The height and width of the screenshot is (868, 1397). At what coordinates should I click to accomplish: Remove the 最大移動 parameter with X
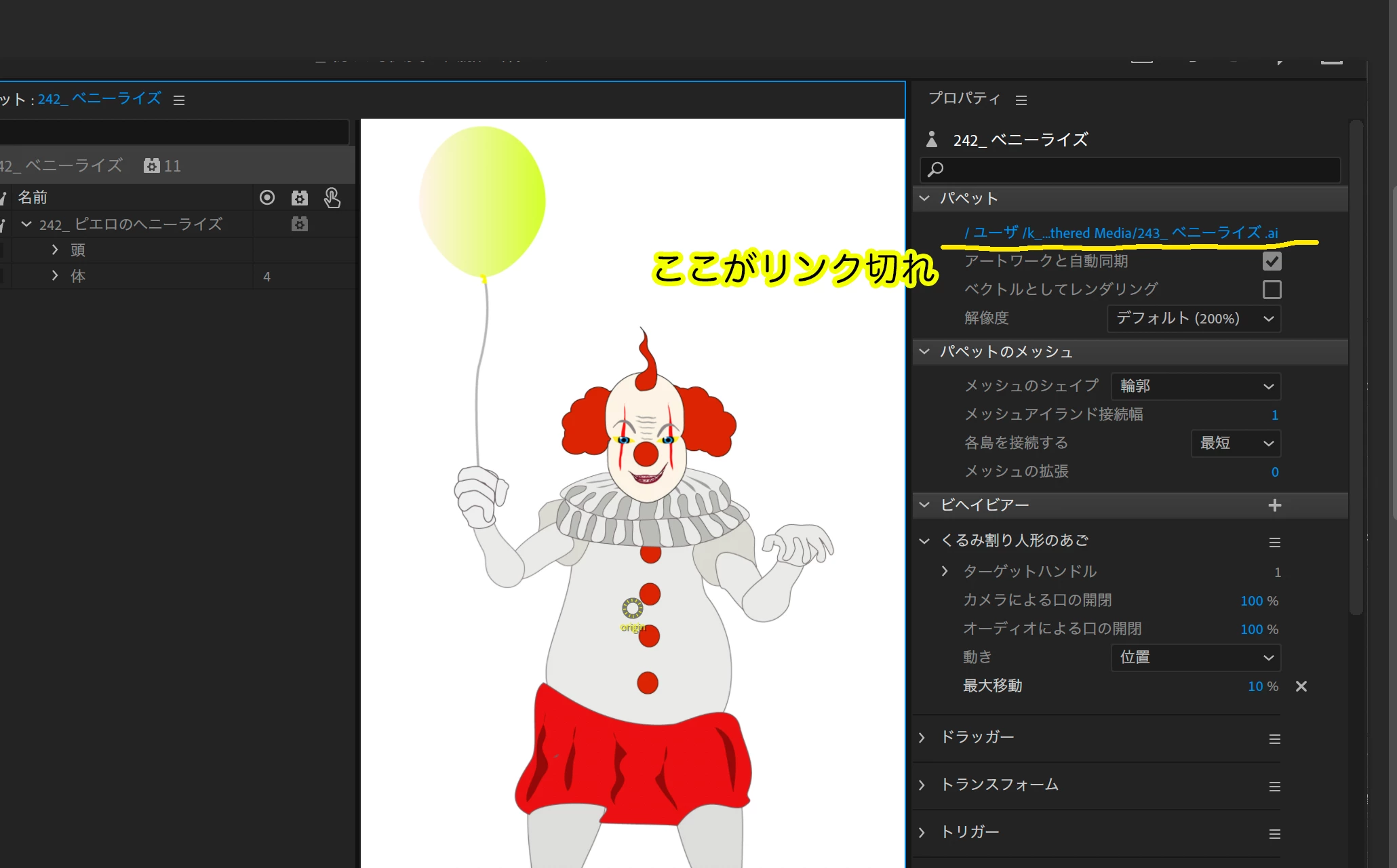(x=1301, y=686)
